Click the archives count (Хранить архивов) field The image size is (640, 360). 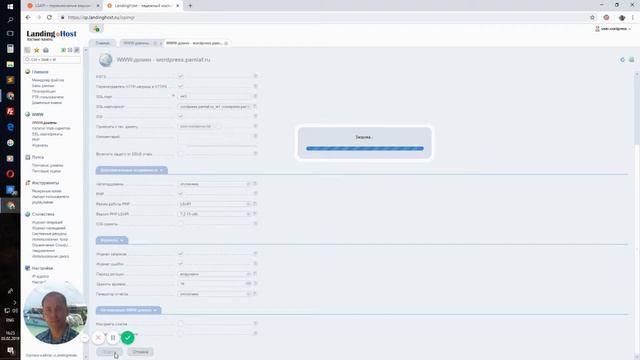coord(215,283)
